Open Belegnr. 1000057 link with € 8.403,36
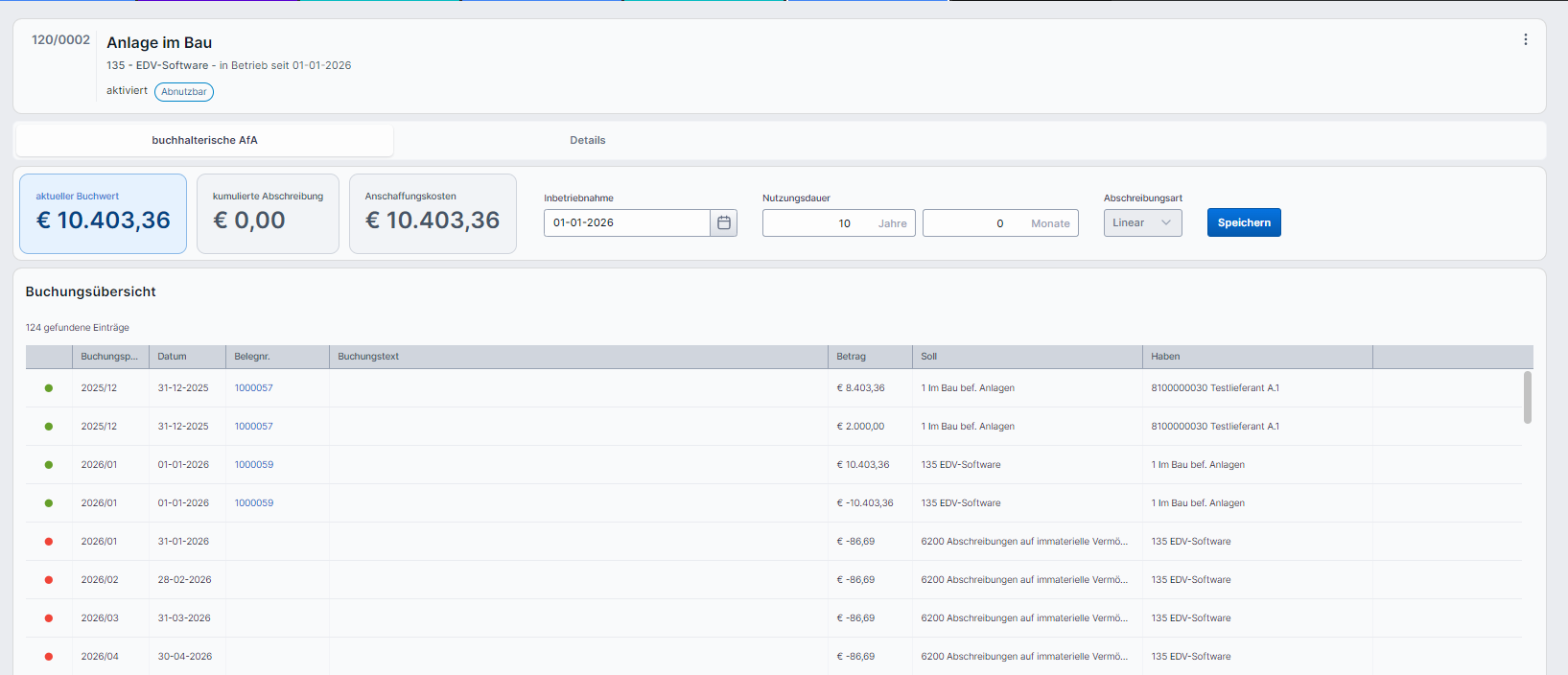Screen dimensions: 1568x675 coord(254,388)
